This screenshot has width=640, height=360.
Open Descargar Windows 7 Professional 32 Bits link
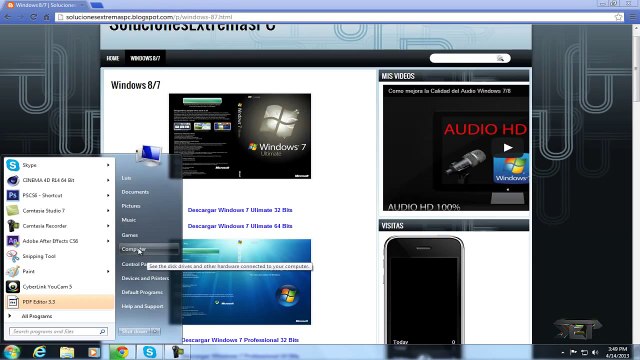[x=241, y=340]
